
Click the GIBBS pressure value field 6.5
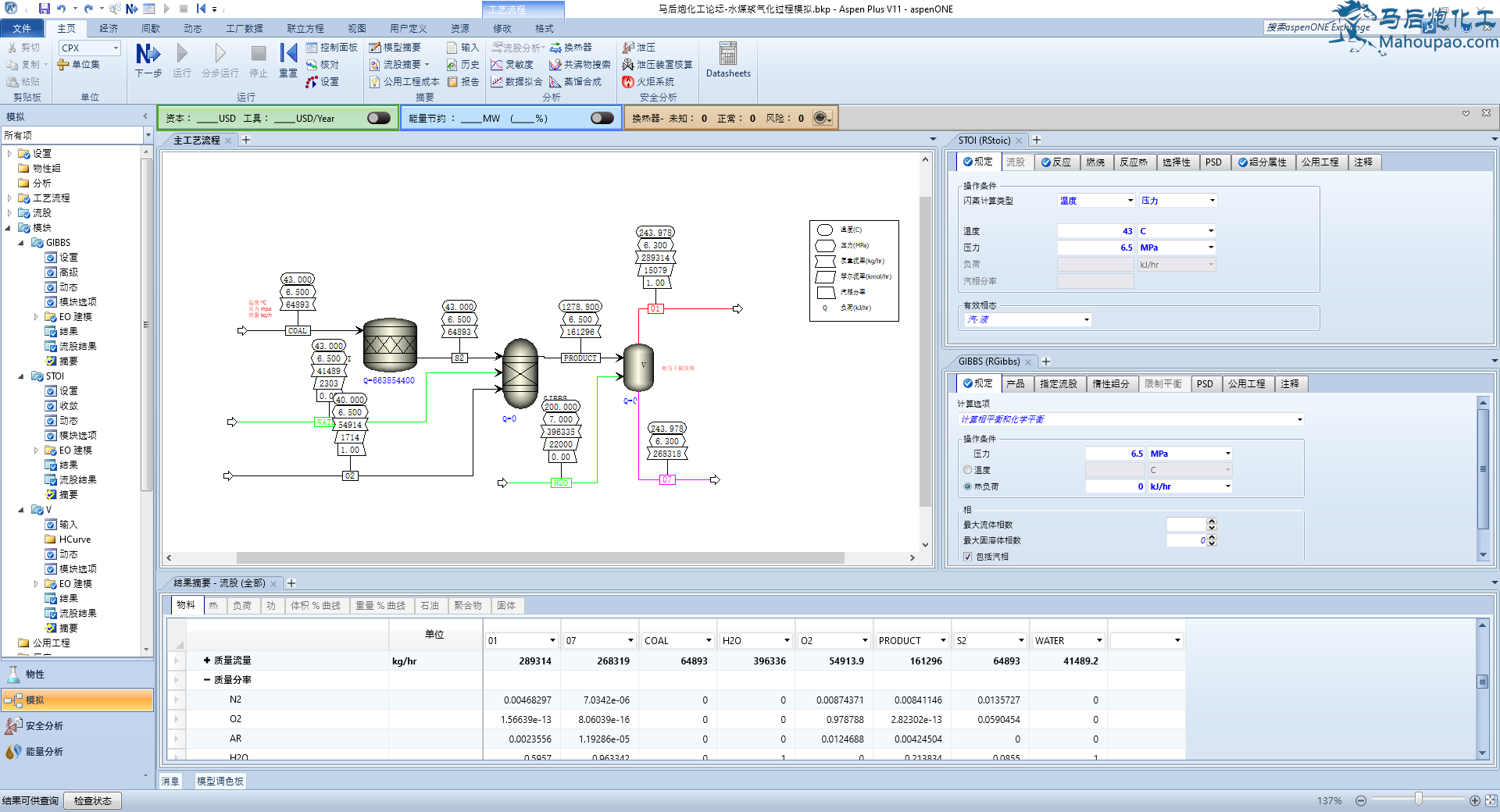[1115, 454]
